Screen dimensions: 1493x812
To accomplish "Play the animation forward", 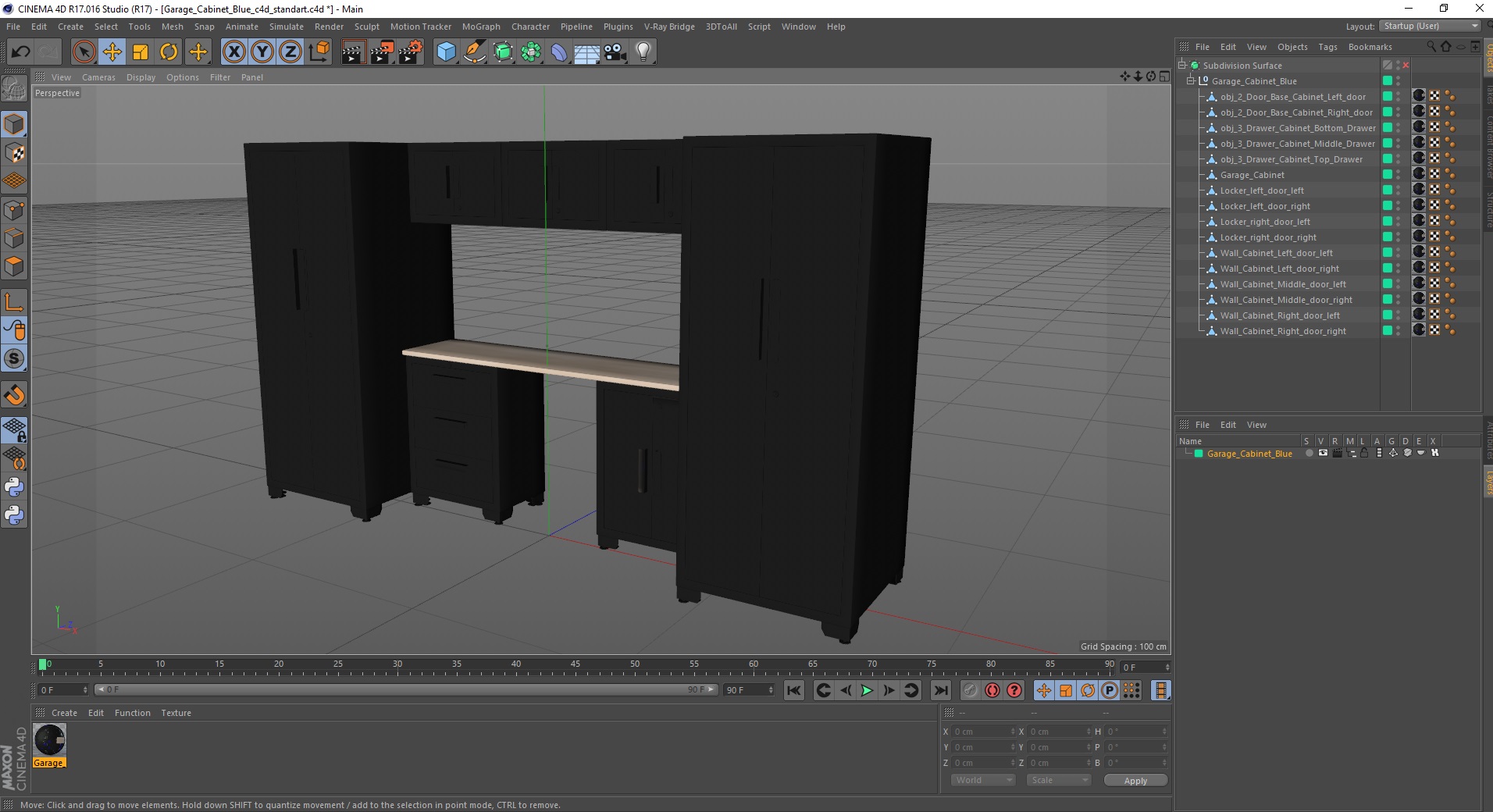I will (867, 690).
